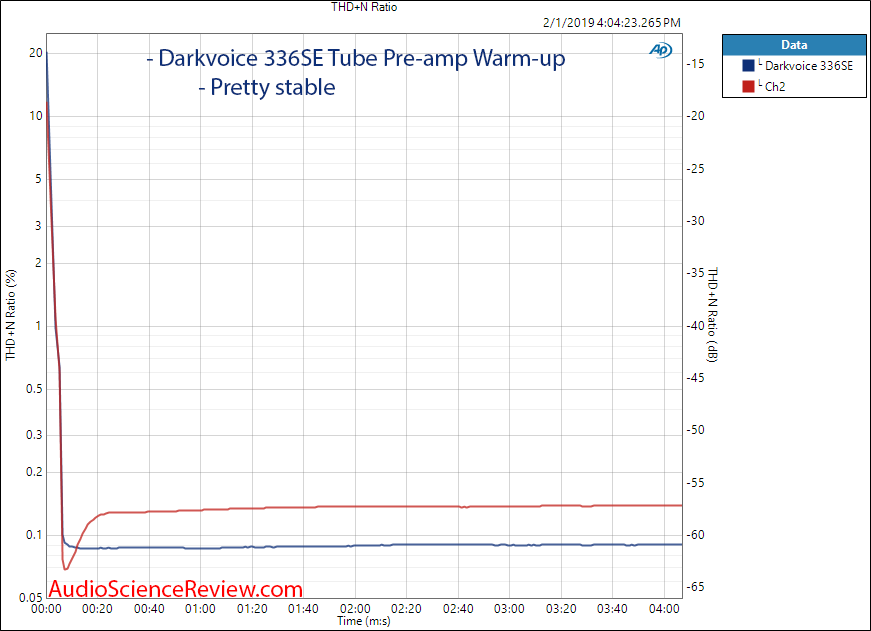This screenshot has height=631, width=871.
Task: Click the 0.3 percent left axis label
Action: [x=34, y=435]
